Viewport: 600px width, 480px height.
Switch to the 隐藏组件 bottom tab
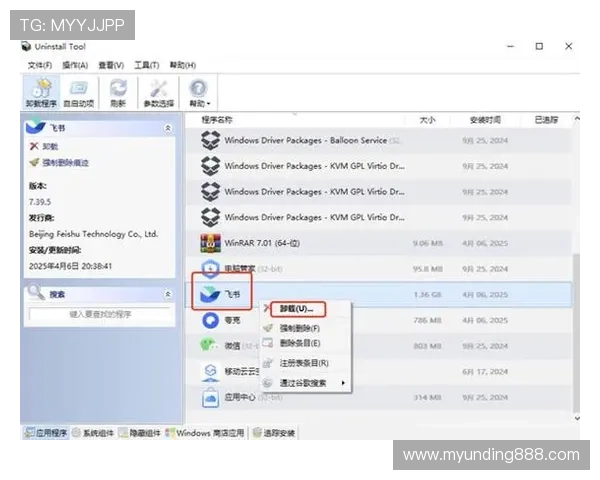pyautogui.click(x=140, y=433)
